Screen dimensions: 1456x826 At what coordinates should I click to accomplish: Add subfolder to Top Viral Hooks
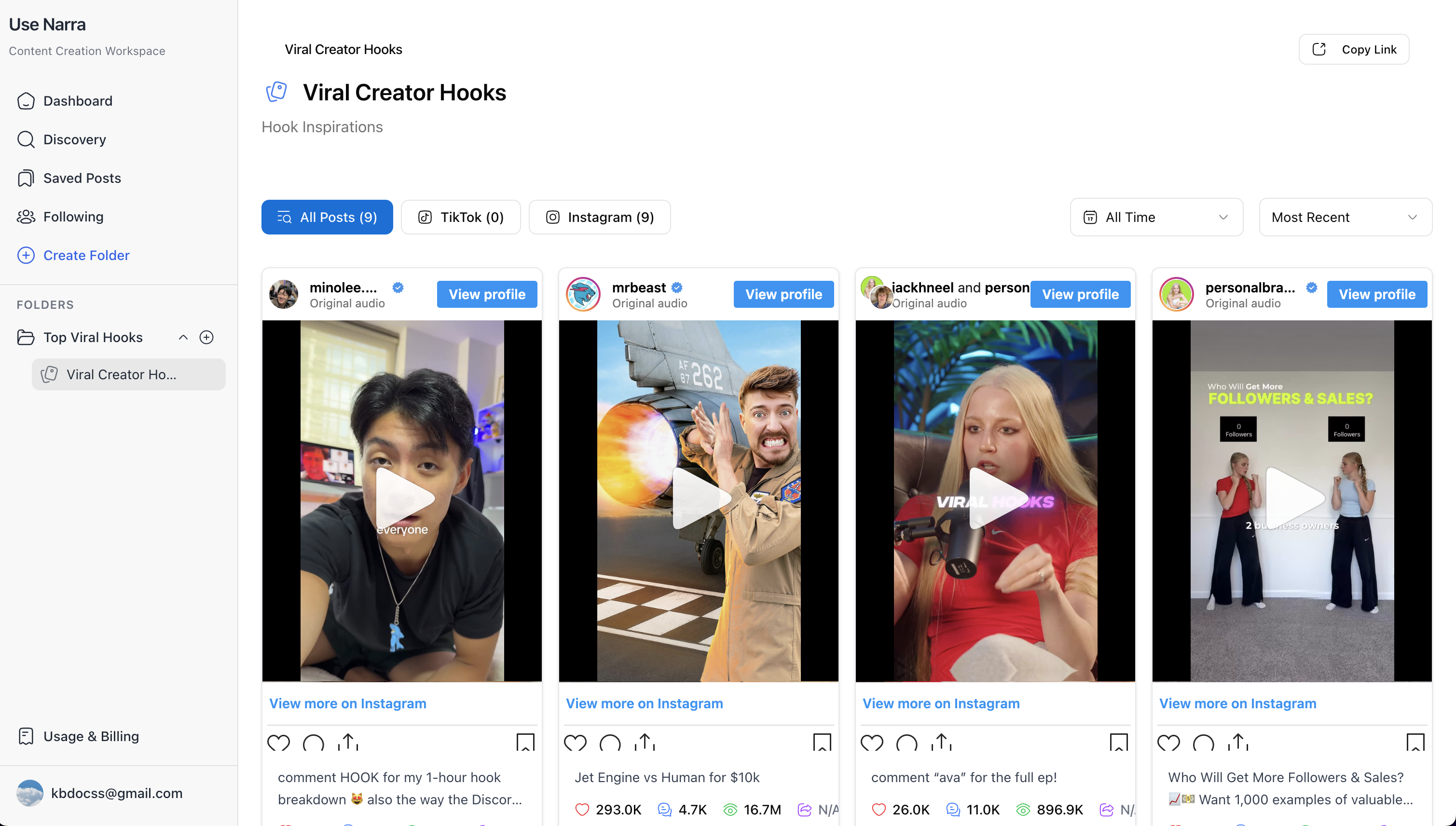[206, 338]
